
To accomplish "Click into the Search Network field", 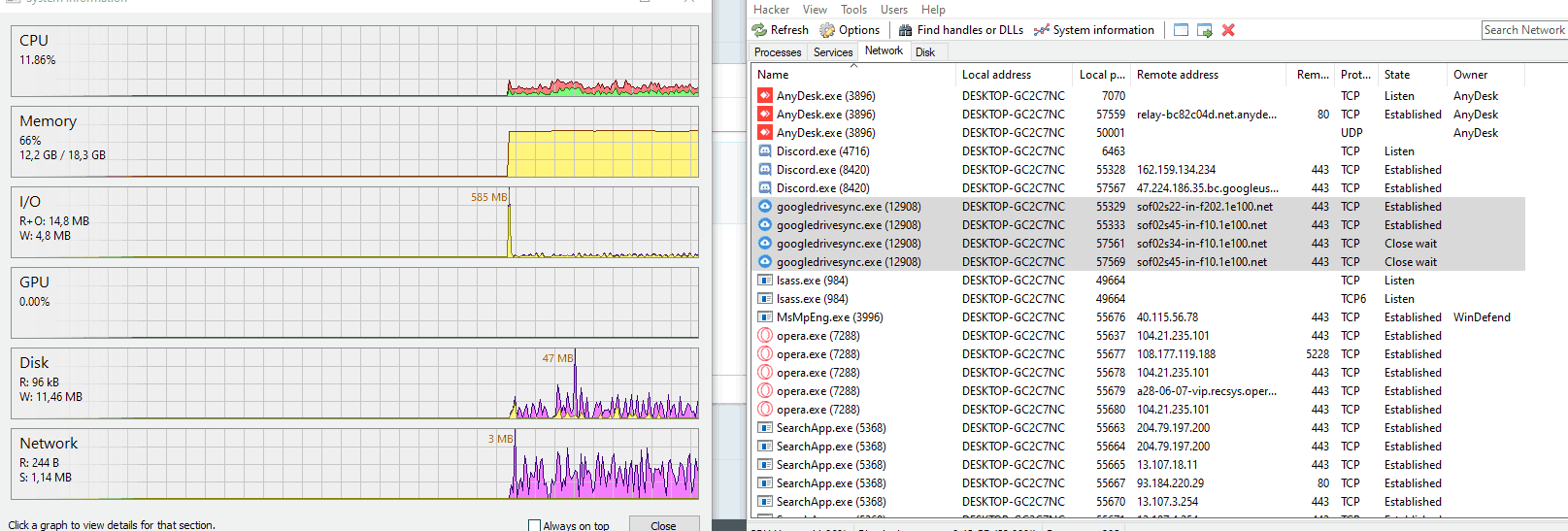I will 1524,30.
